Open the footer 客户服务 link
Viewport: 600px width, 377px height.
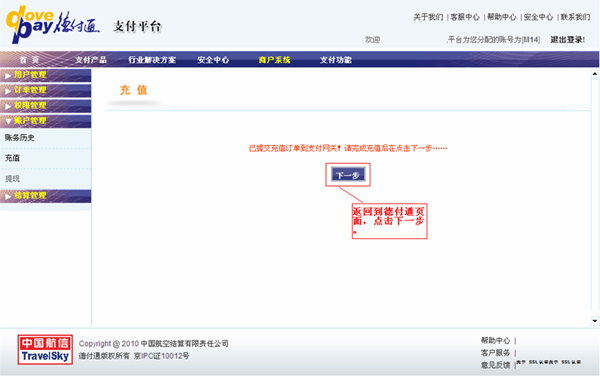pos(496,353)
